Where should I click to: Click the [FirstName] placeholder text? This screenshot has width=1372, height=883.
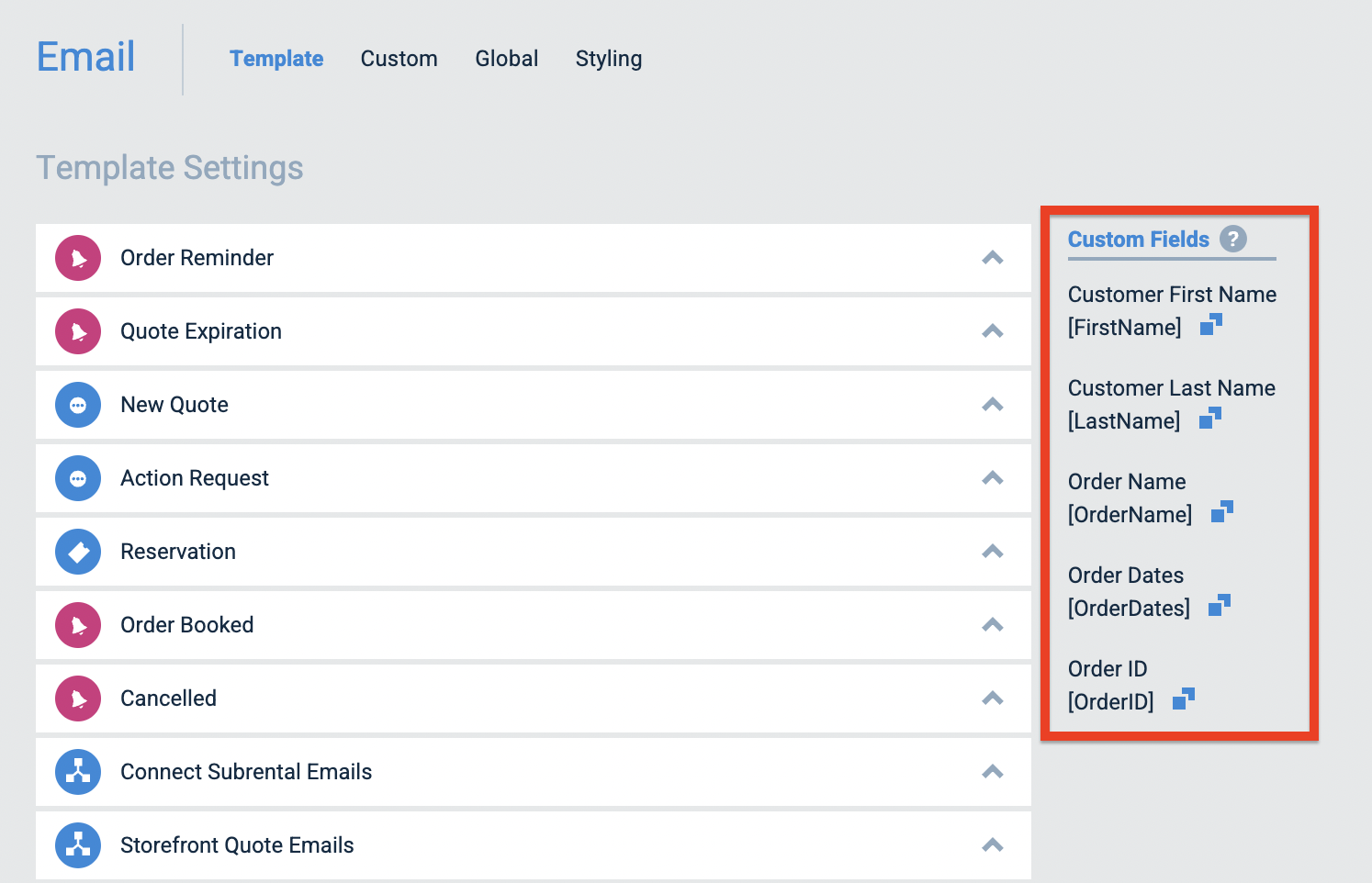1125,328
